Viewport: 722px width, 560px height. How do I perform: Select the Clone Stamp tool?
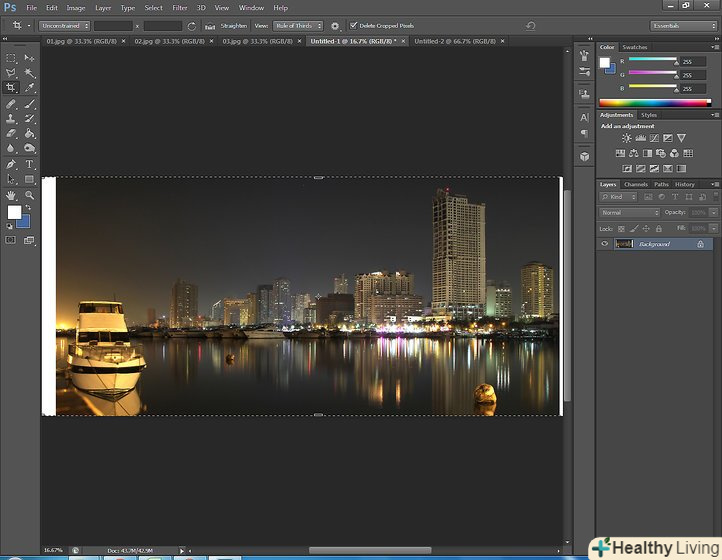pos(11,118)
